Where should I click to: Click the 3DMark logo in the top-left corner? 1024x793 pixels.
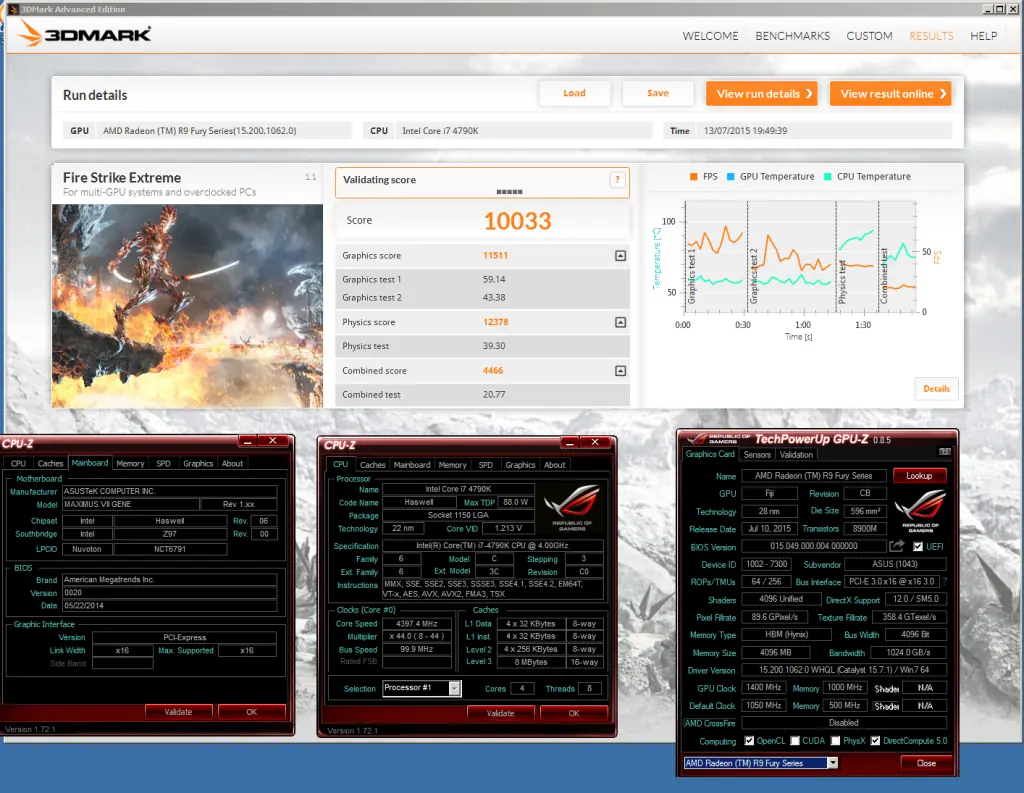coord(80,33)
